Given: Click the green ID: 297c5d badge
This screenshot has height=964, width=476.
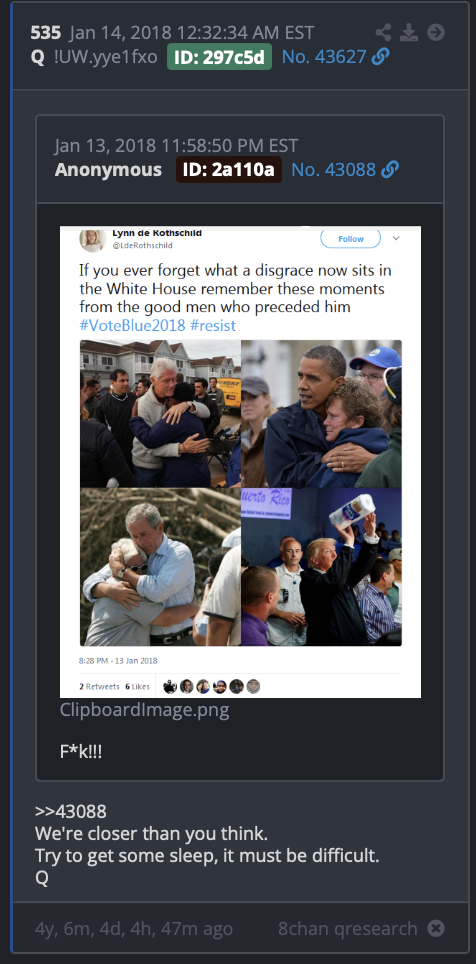Looking at the screenshot, I should click(x=220, y=57).
